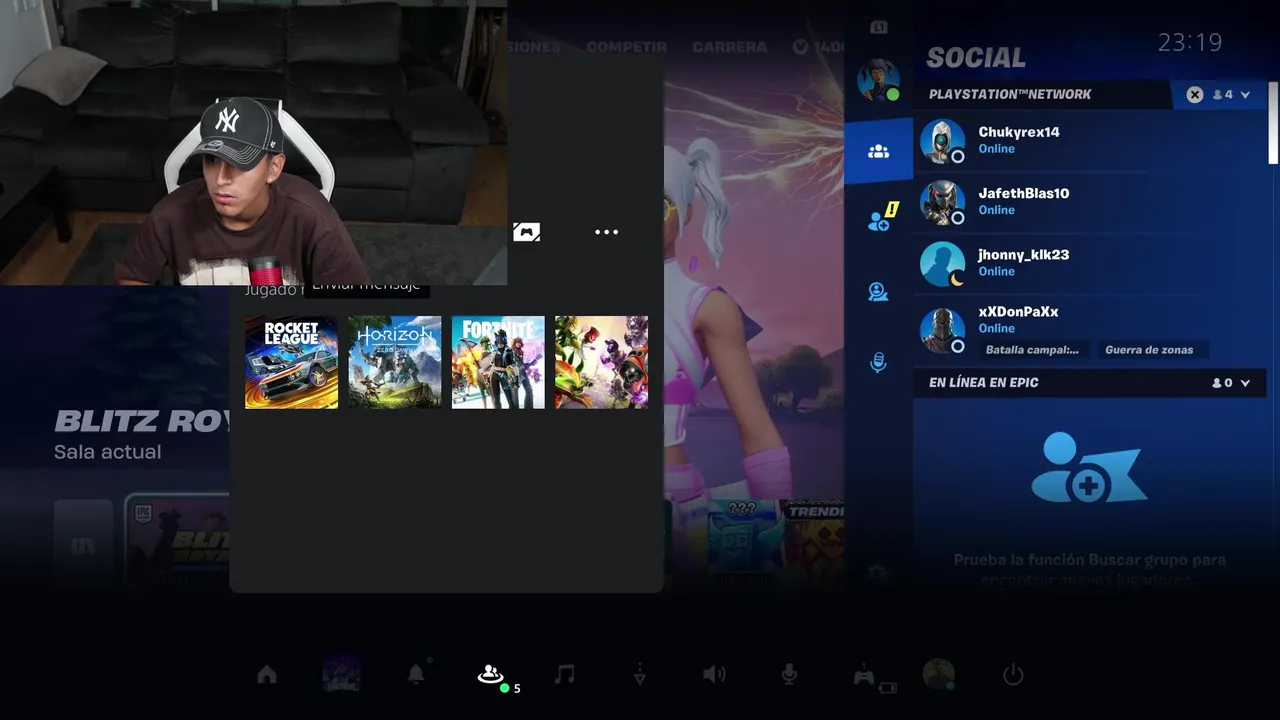Open the Add friends icon with alert badge
Screen dimensions: 1280x720
pos(880,219)
